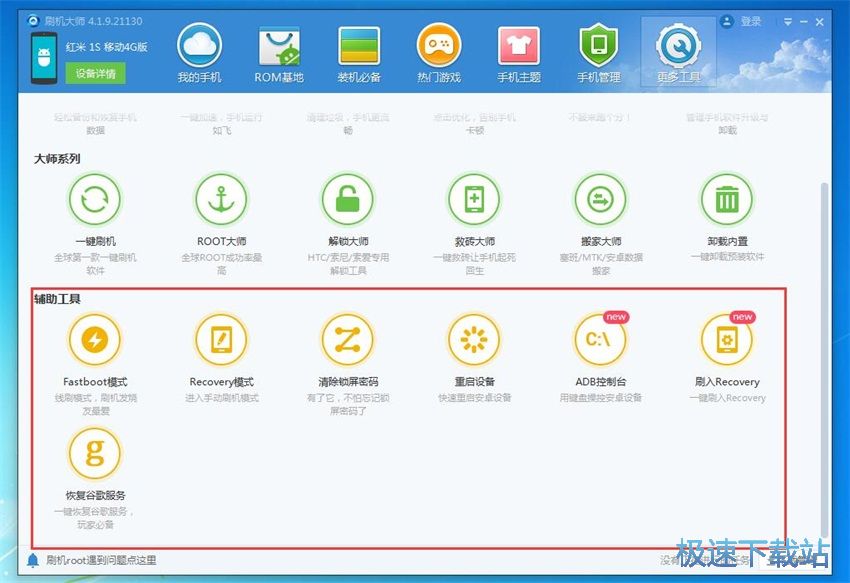Open 手机管理 shield icon
Screen dimensions: 850x583
tap(599, 46)
